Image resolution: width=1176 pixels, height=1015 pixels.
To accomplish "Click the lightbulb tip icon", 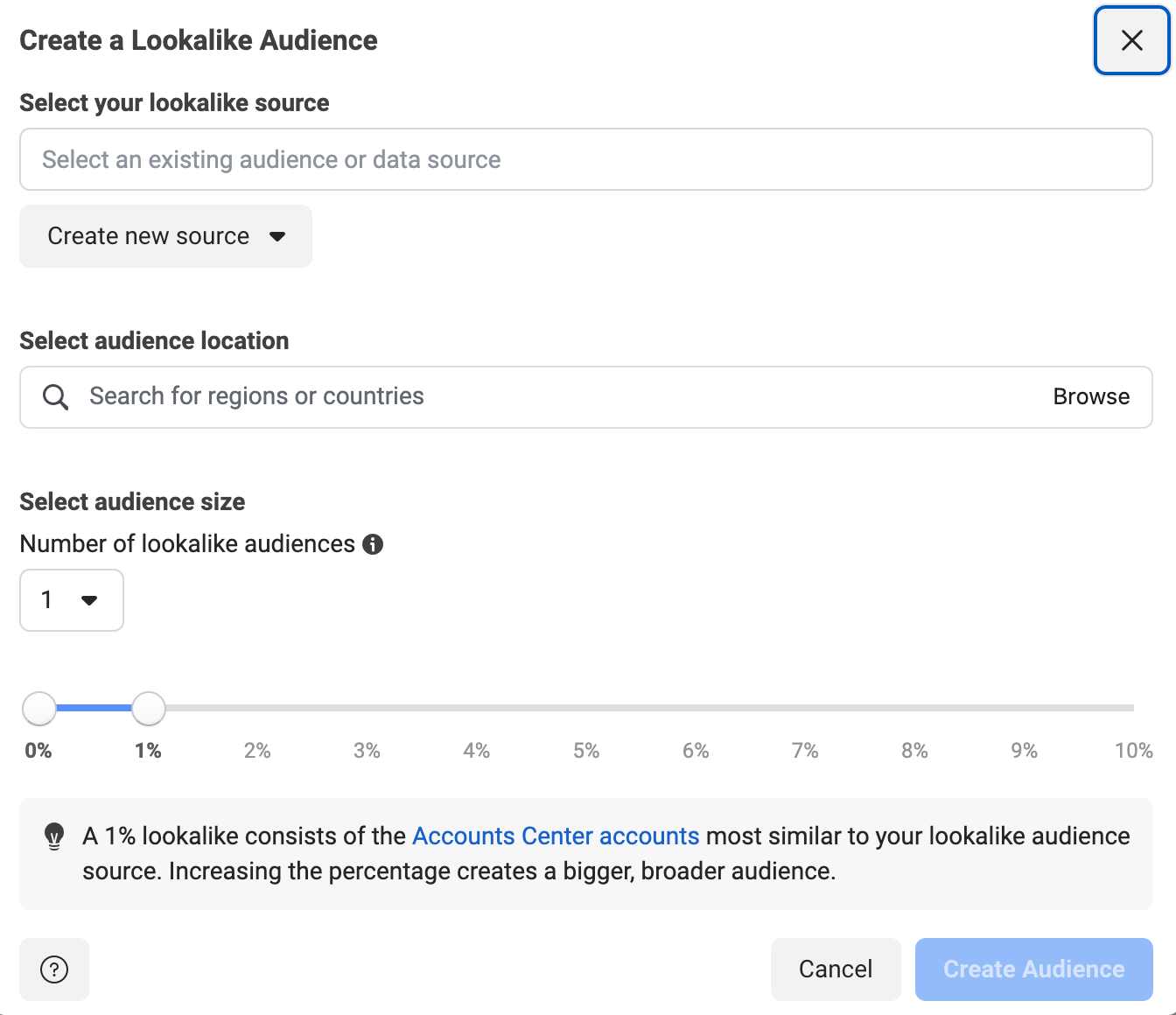I will click(54, 836).
